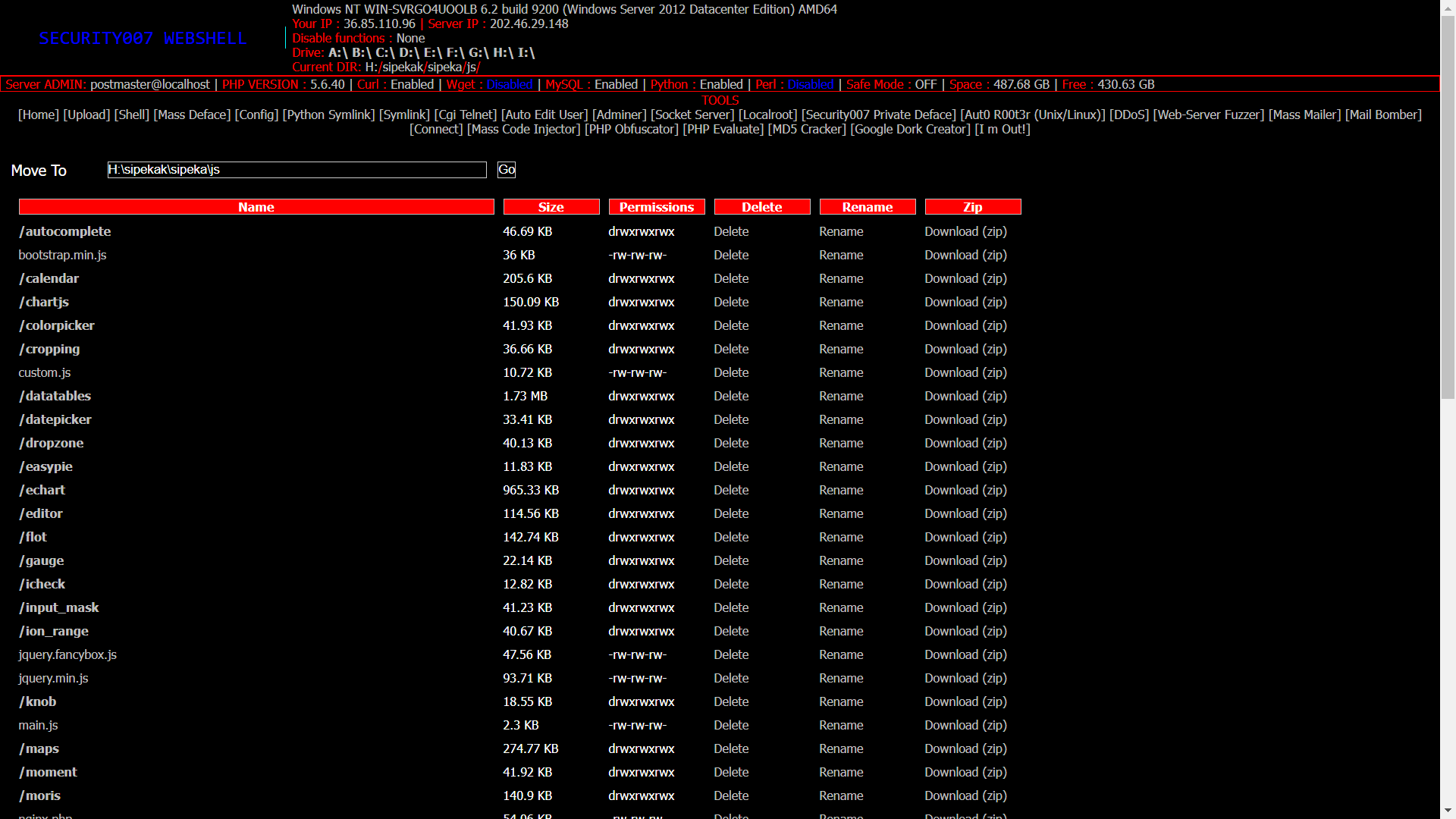Open the [Symlink] tool
Image resolution: width=1456 pixels, height=819 pixels.
404,115
